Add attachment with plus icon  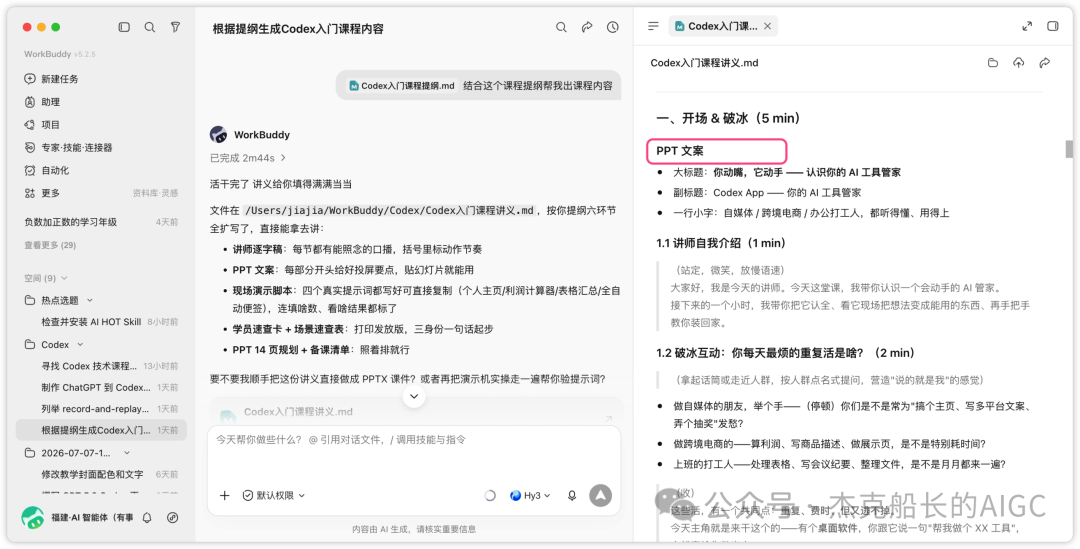[225, 495]
